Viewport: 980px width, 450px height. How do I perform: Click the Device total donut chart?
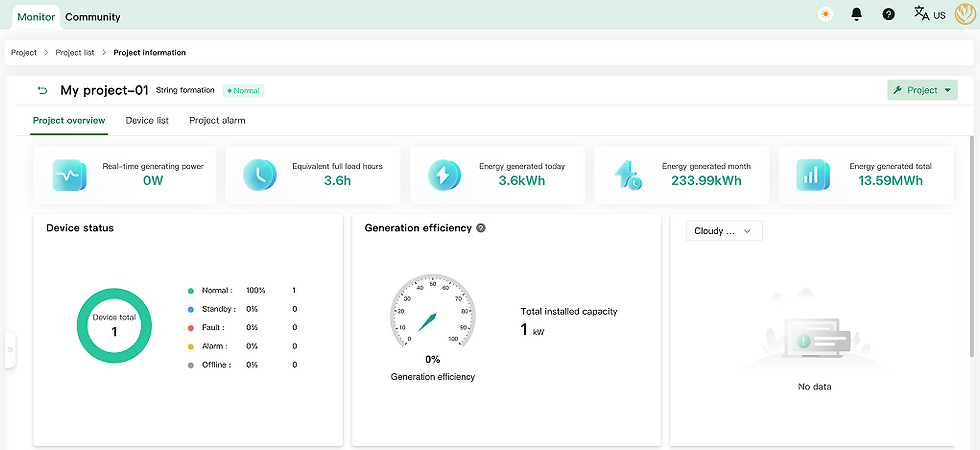(114, 325)
